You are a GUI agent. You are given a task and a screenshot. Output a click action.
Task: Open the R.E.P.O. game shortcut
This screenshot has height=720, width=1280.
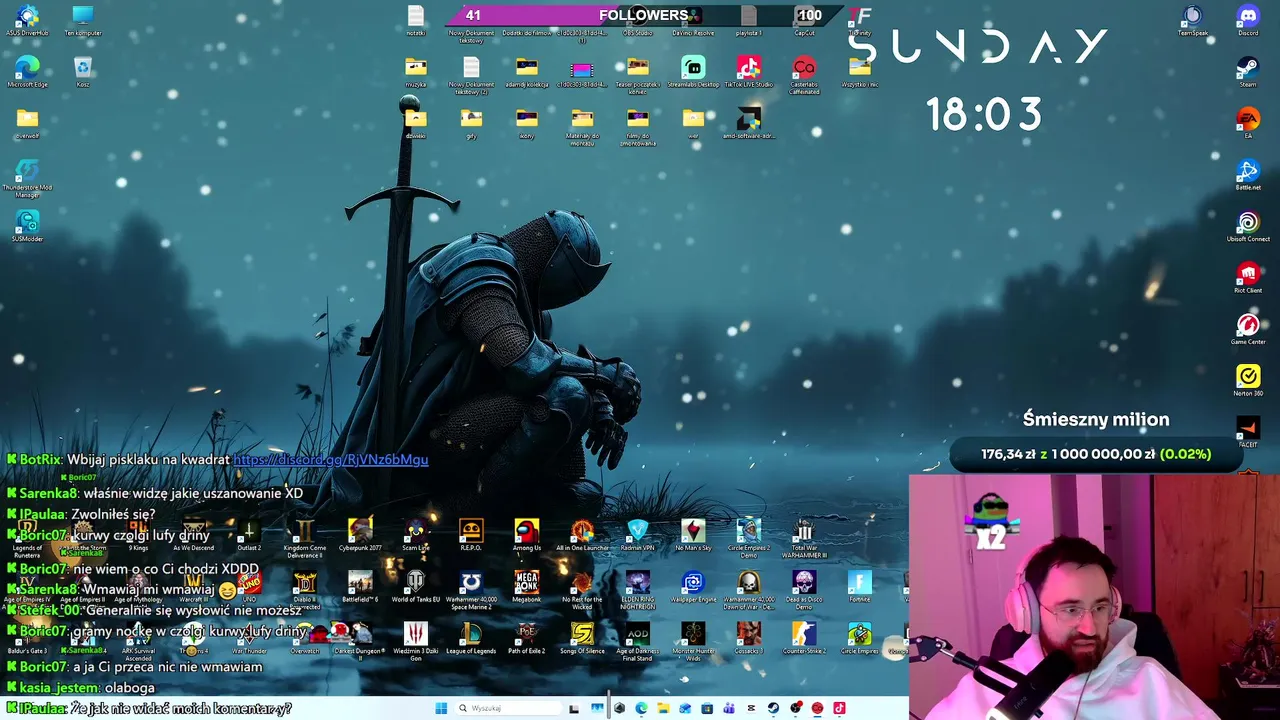pyautogui.click(x=471, y=534)
